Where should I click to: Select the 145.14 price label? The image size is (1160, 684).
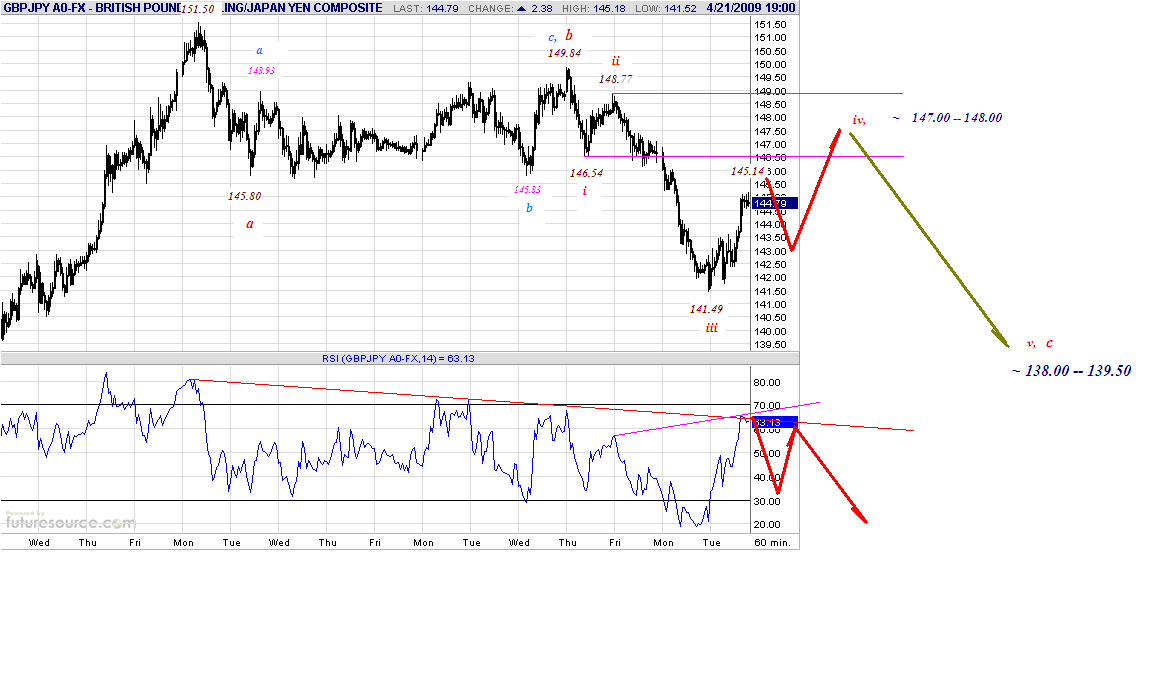pyautogui.click(x=747, y=172)
